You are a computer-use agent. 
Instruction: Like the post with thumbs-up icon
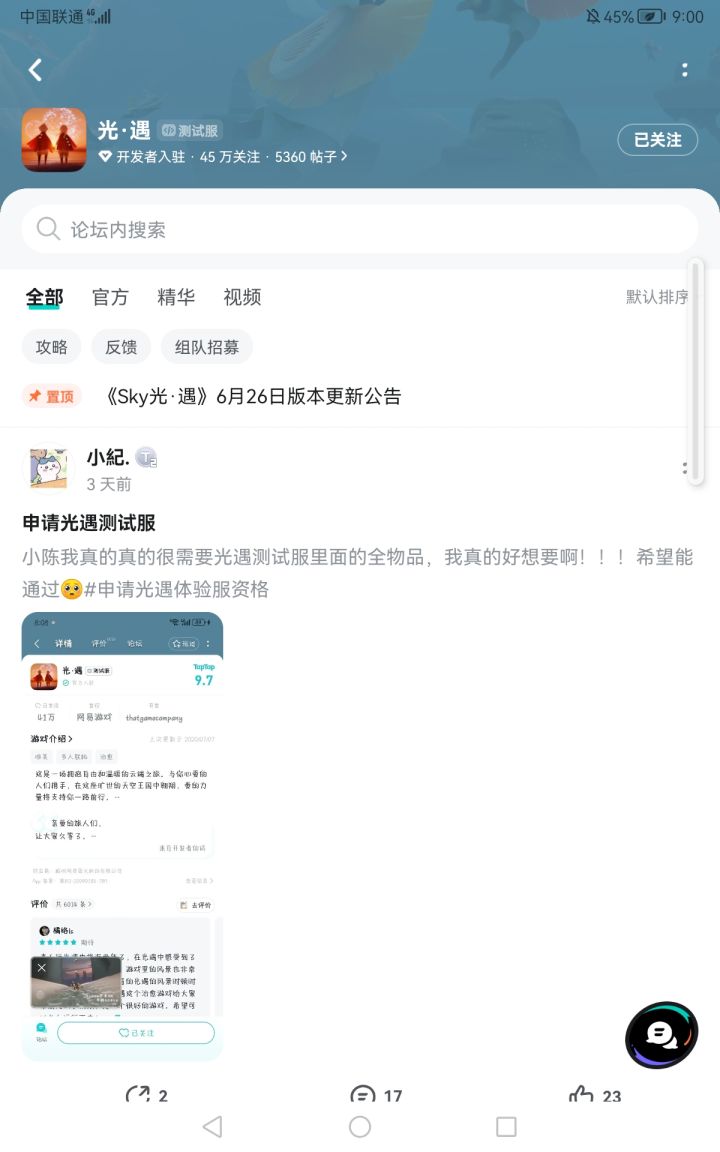[x=595, y=1095]
